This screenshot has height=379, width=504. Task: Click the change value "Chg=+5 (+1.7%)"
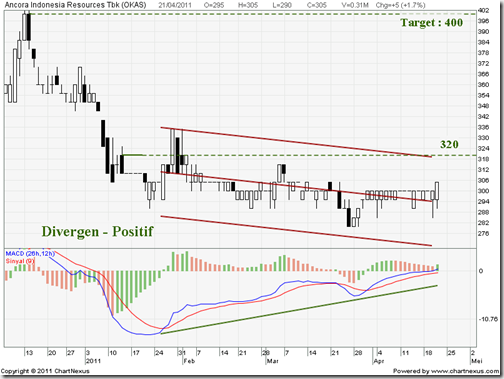[400, 5]
